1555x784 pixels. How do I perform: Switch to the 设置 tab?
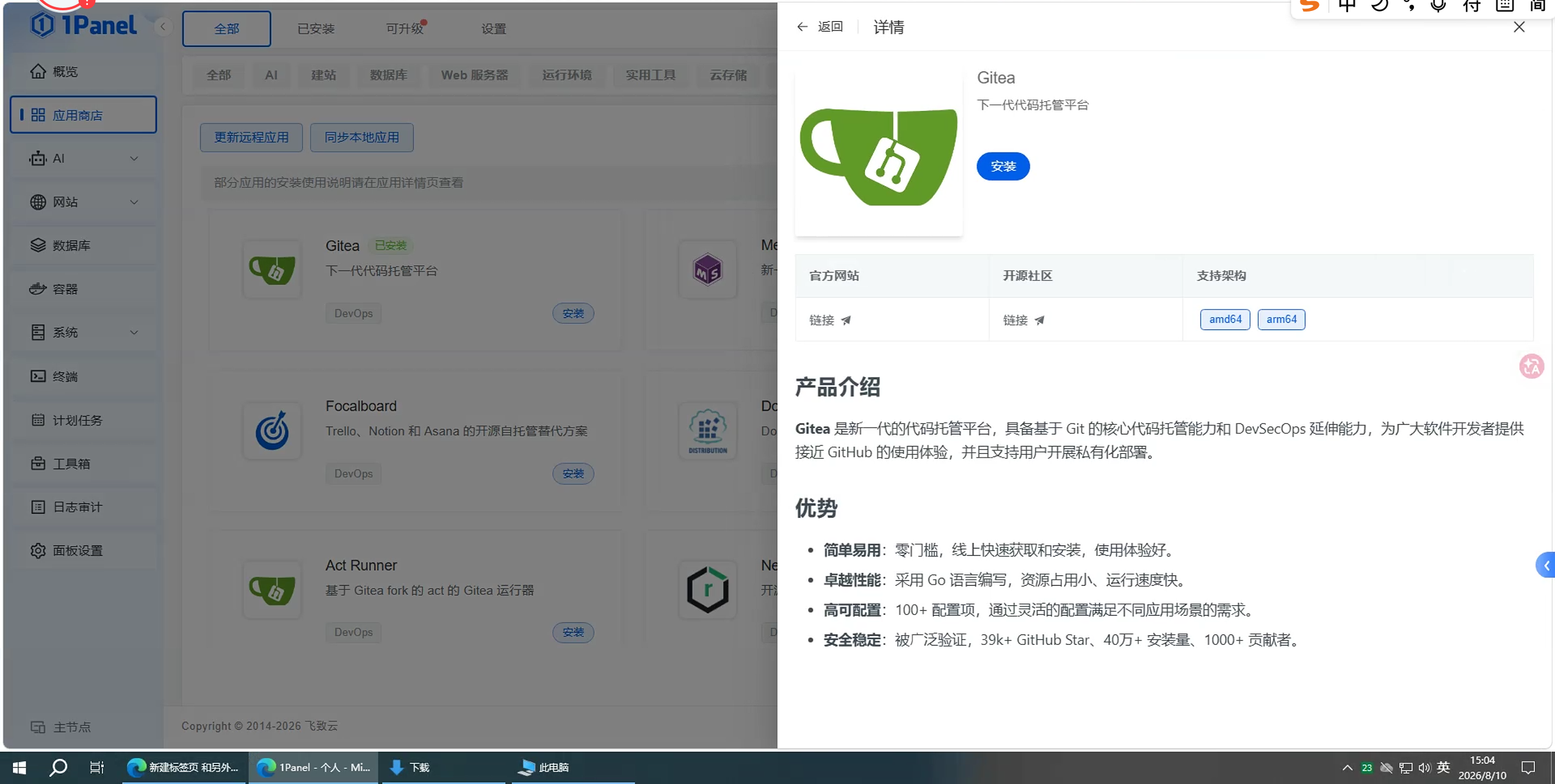point(493,29)
